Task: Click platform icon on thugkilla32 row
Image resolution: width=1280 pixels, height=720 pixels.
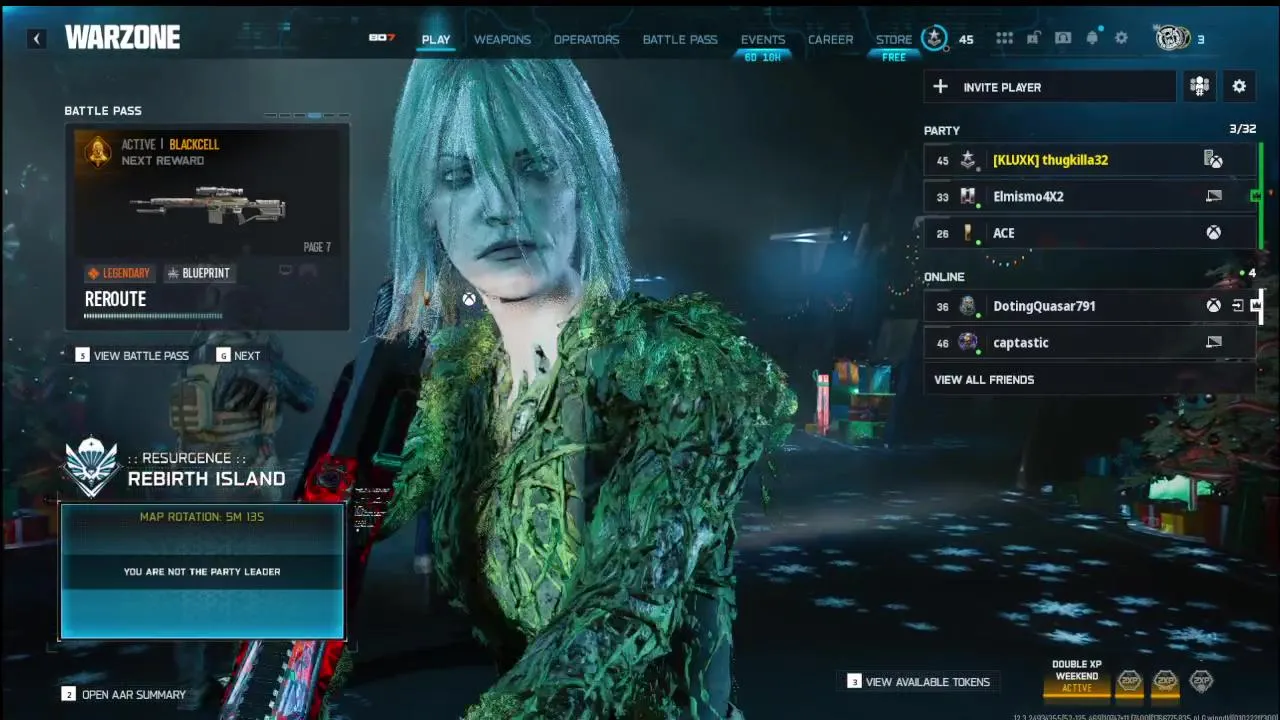Action: point(1213,160)
